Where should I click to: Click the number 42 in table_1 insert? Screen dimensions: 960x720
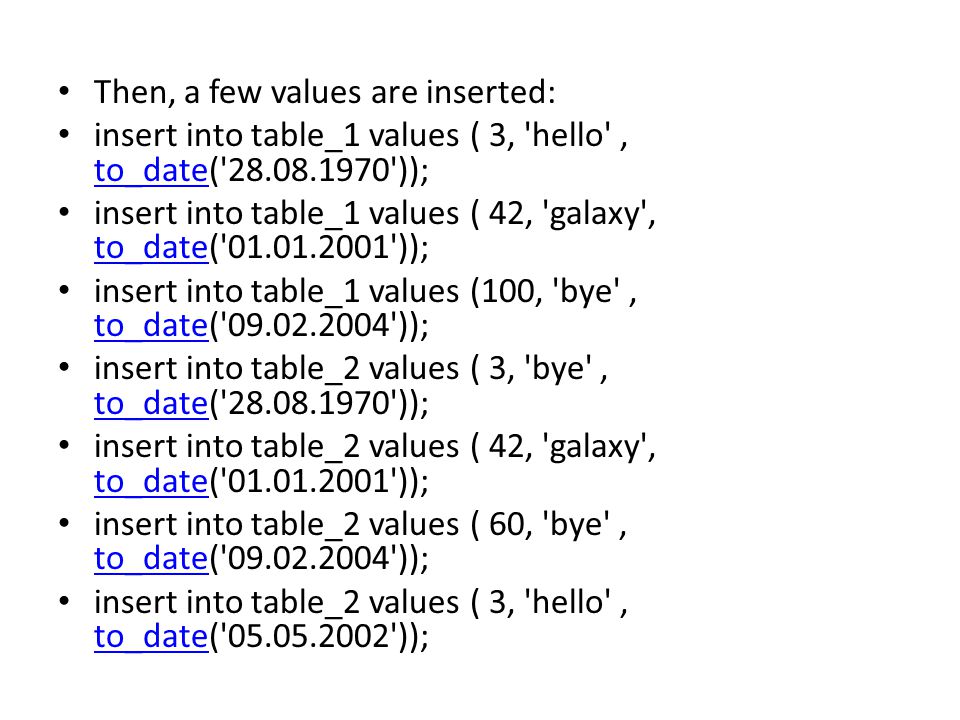pos(506,213)
